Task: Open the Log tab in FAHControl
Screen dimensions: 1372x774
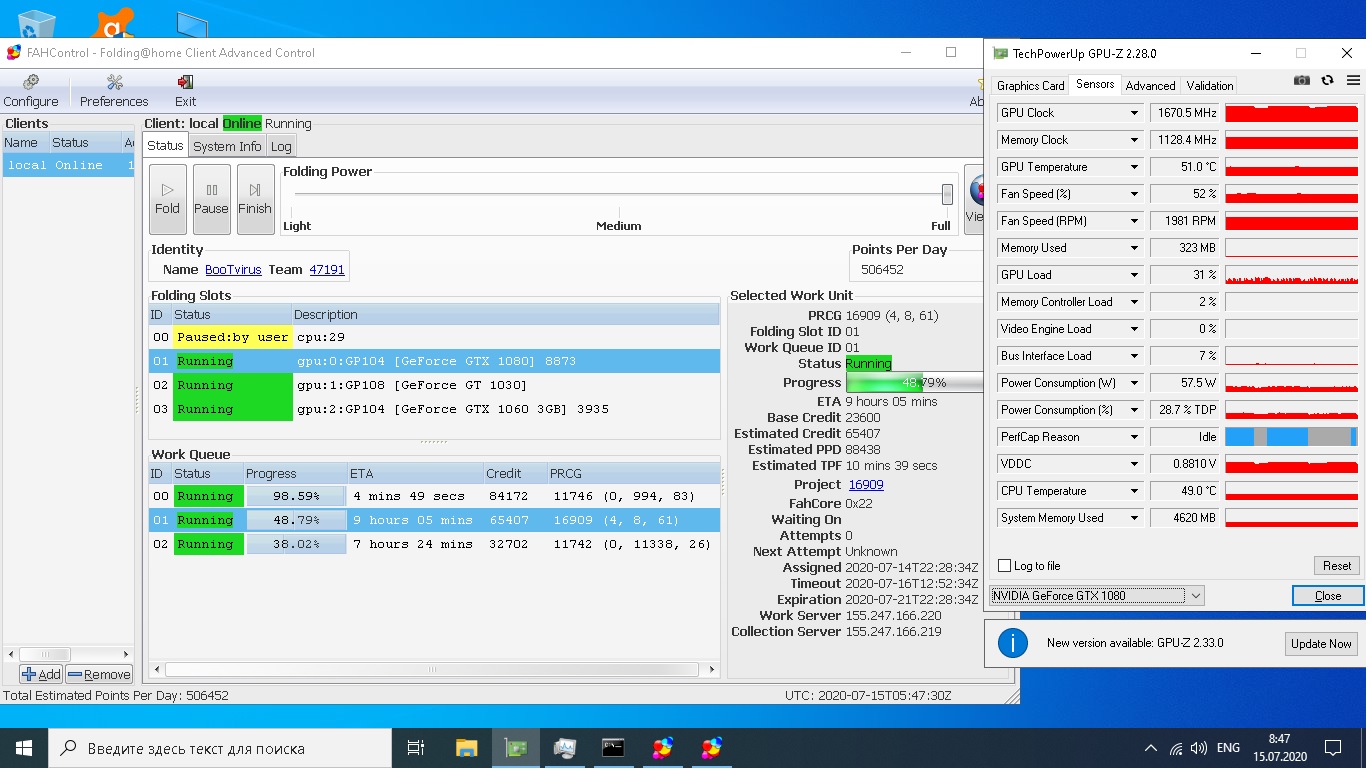Action: pyautogui.click(x=281, y=146)
